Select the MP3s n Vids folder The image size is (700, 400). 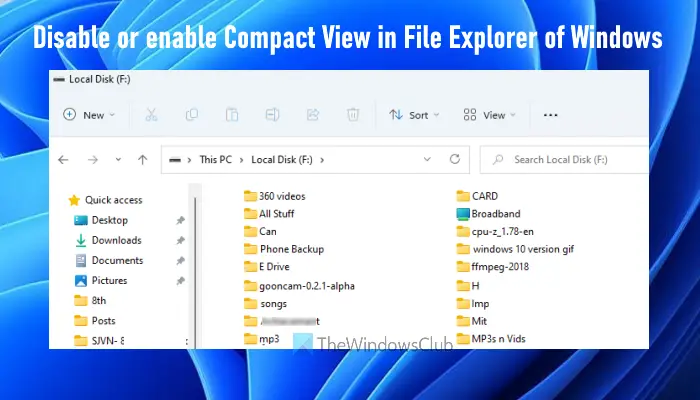pyautogui.click(x=491, y=339)
